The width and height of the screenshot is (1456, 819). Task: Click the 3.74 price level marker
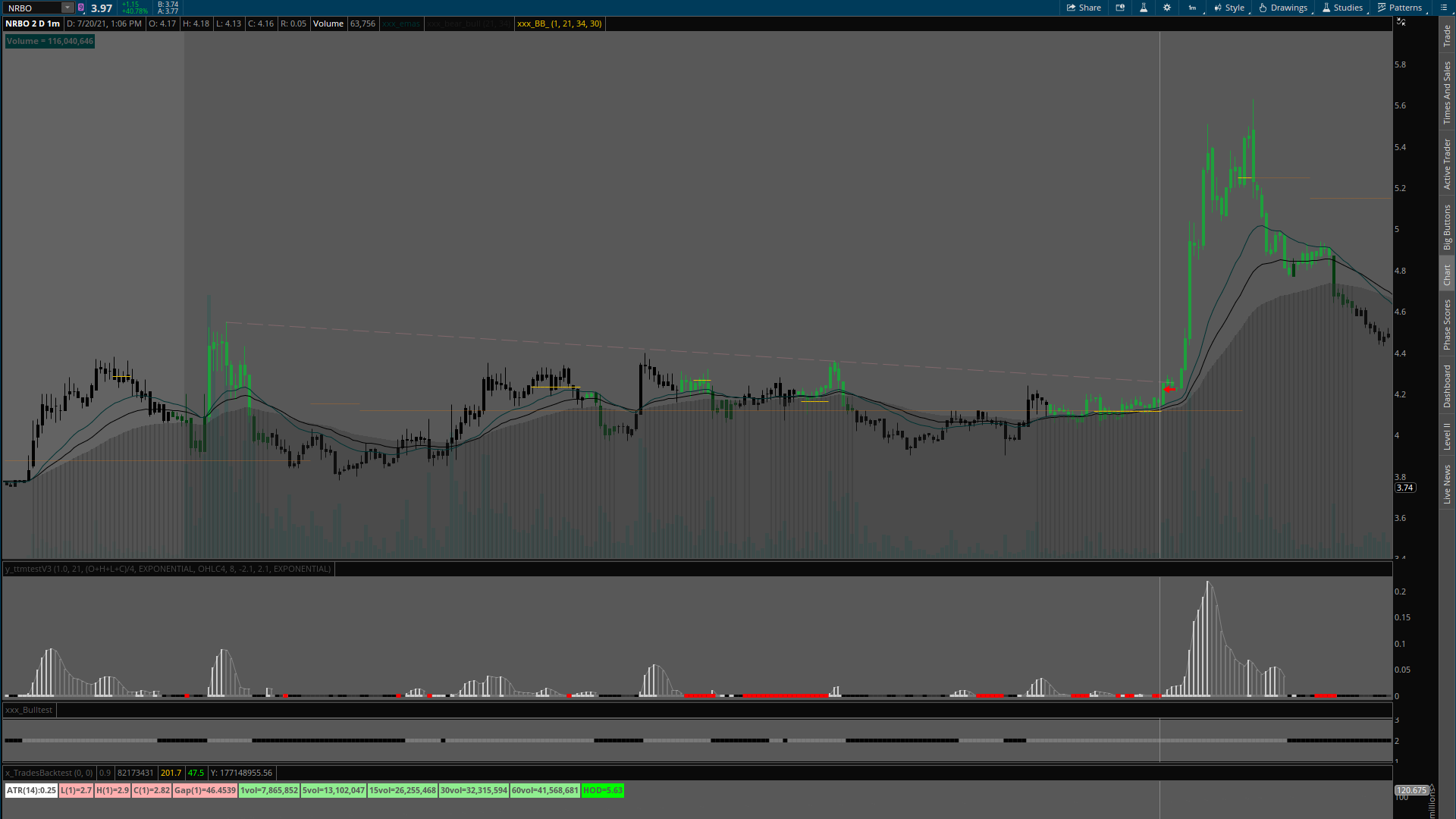pyautogui.click(x=1404, y=488)
